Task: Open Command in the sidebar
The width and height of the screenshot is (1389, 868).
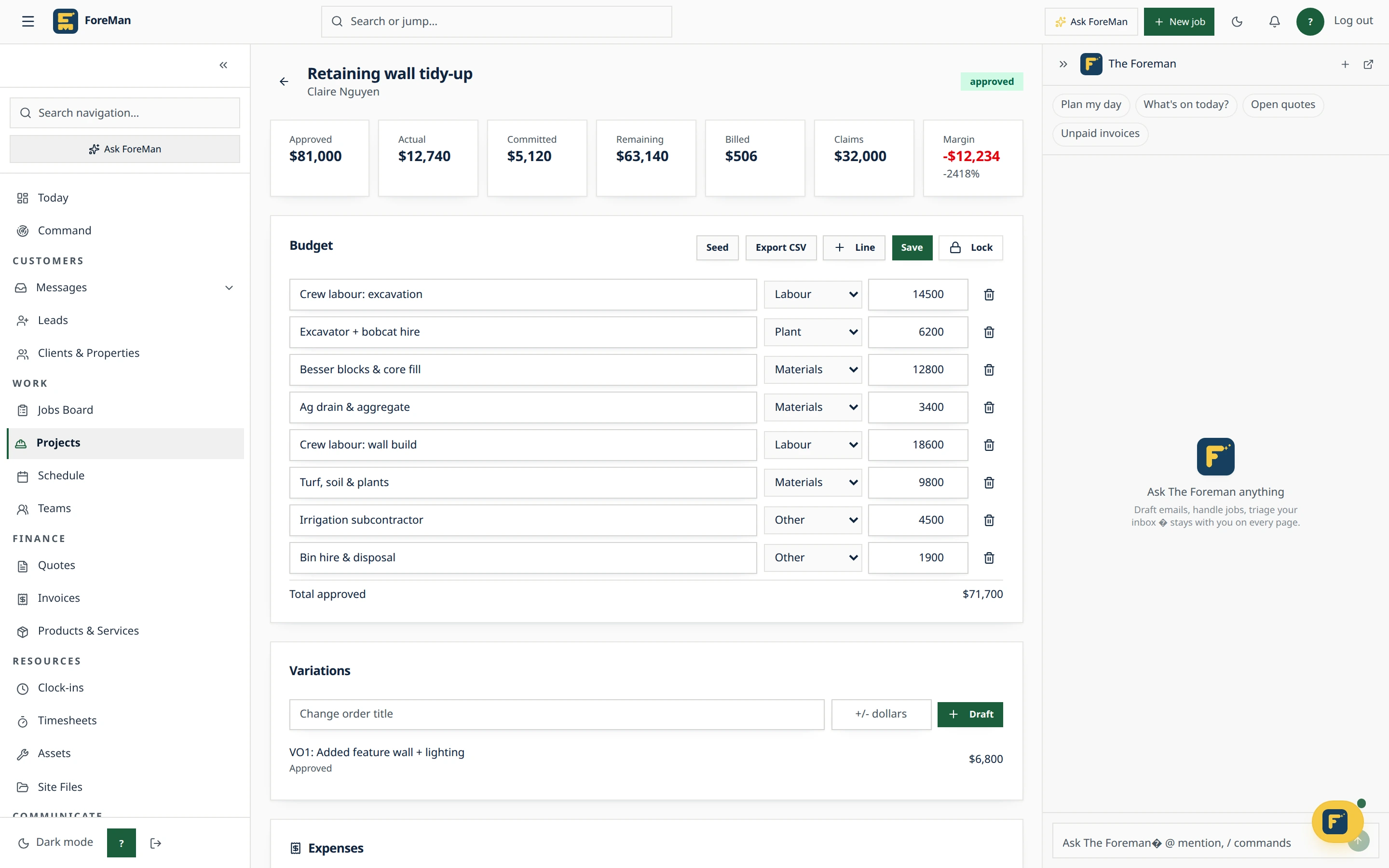Action: click(x=125, y=231)
